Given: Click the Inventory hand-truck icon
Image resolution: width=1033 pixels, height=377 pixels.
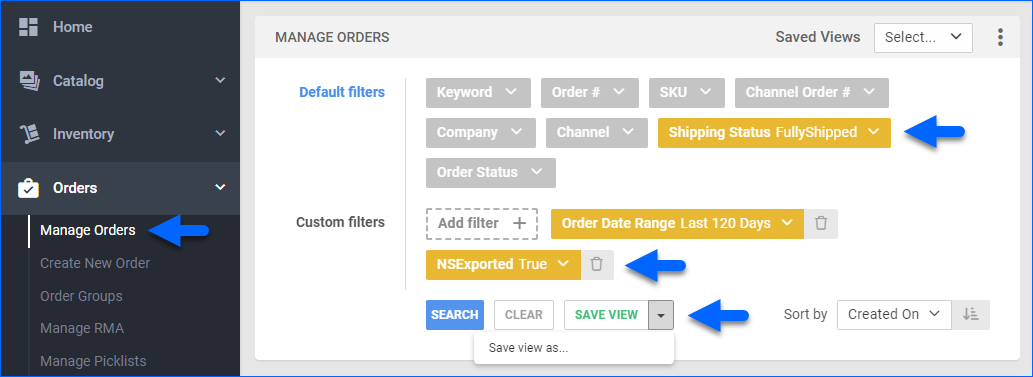Looking at the screenshot, I should pyautogui.click(x=28, y=134).
